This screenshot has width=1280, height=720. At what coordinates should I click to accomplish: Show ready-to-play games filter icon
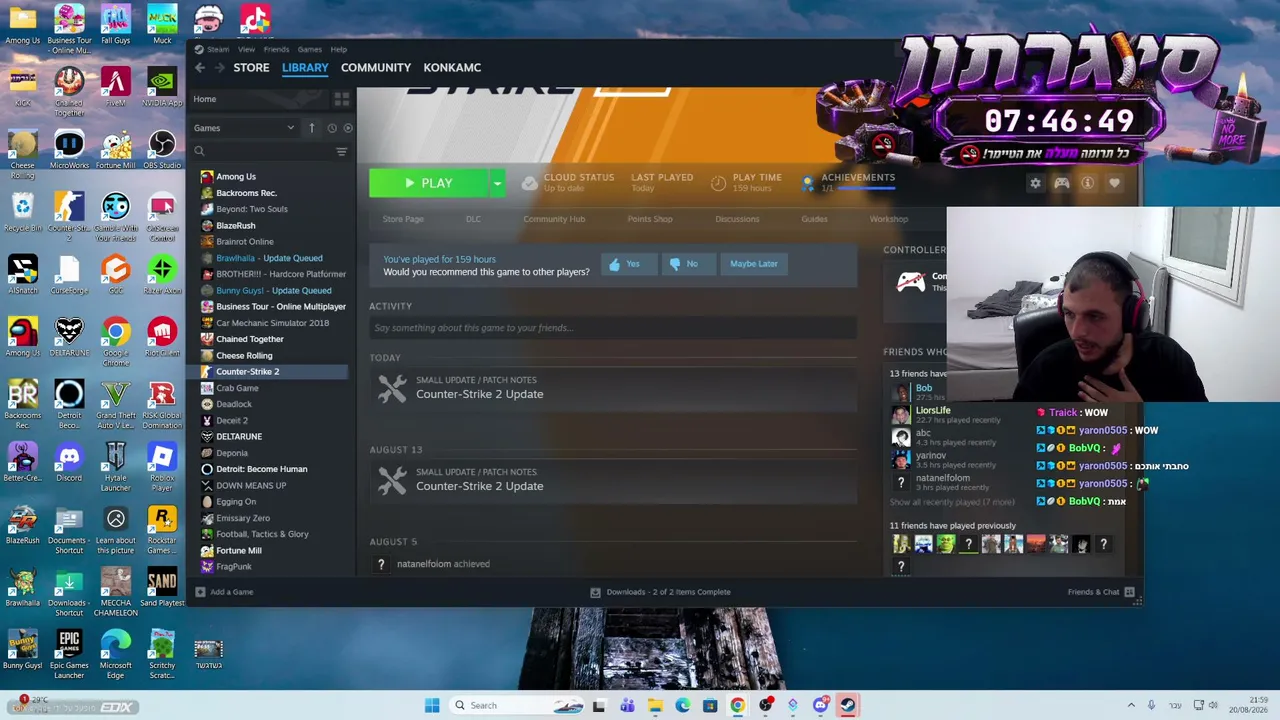(348, 128)
